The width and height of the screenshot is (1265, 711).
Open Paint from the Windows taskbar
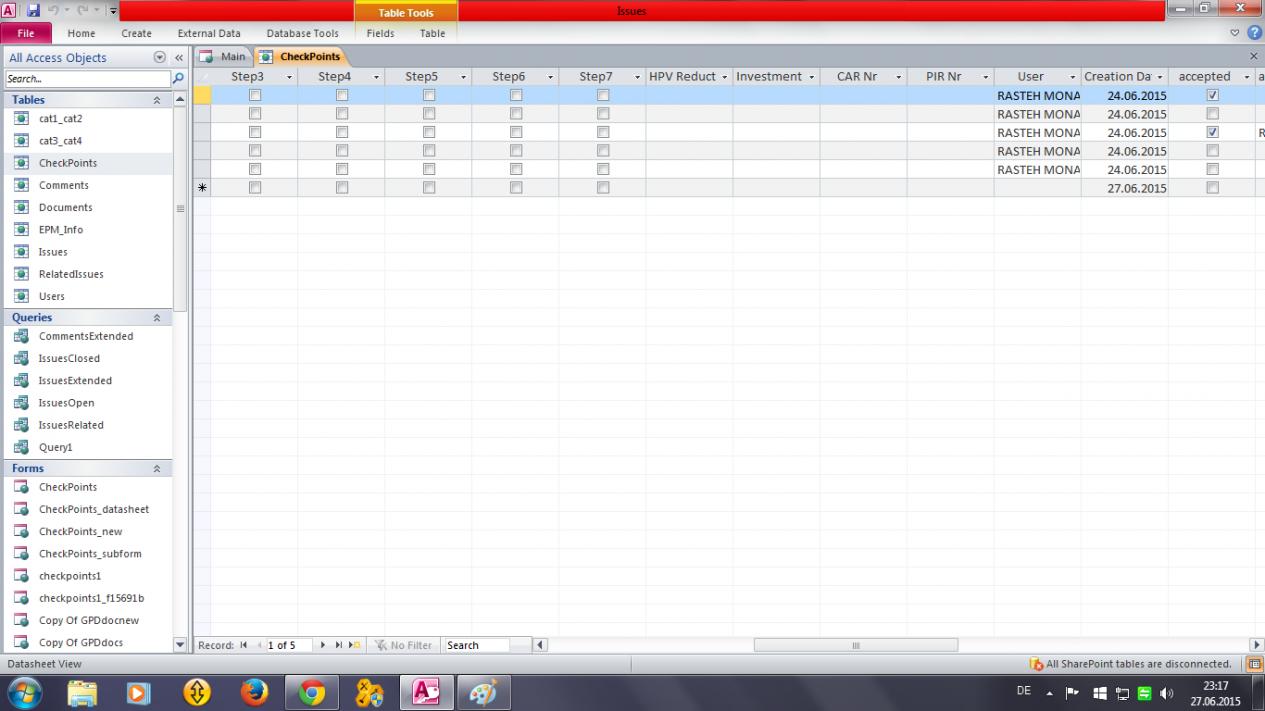pyautogui.click(x=484, y=692)
